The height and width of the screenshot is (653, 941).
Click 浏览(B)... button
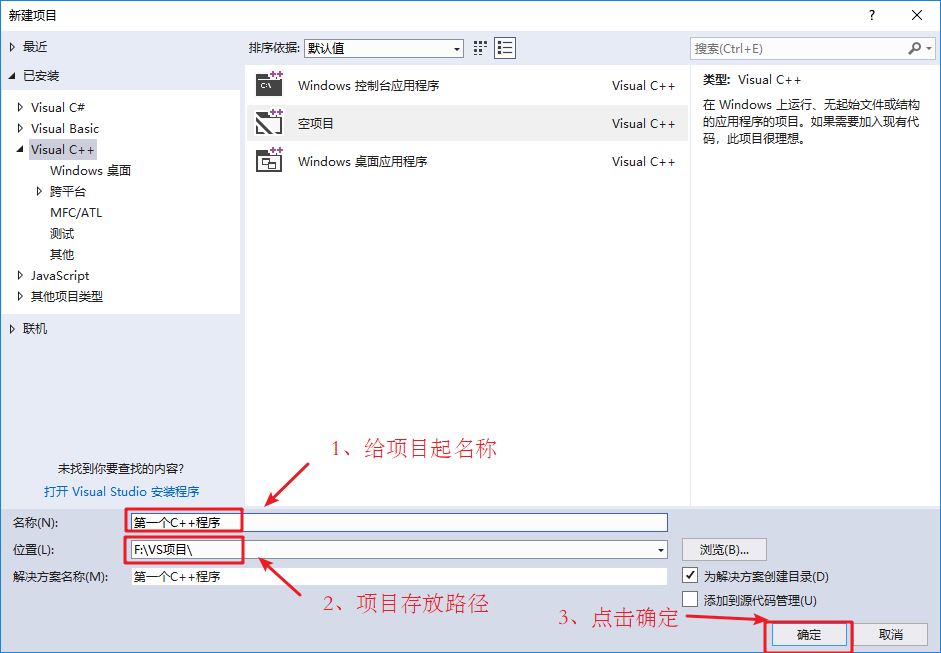click(x=724, y=550)
